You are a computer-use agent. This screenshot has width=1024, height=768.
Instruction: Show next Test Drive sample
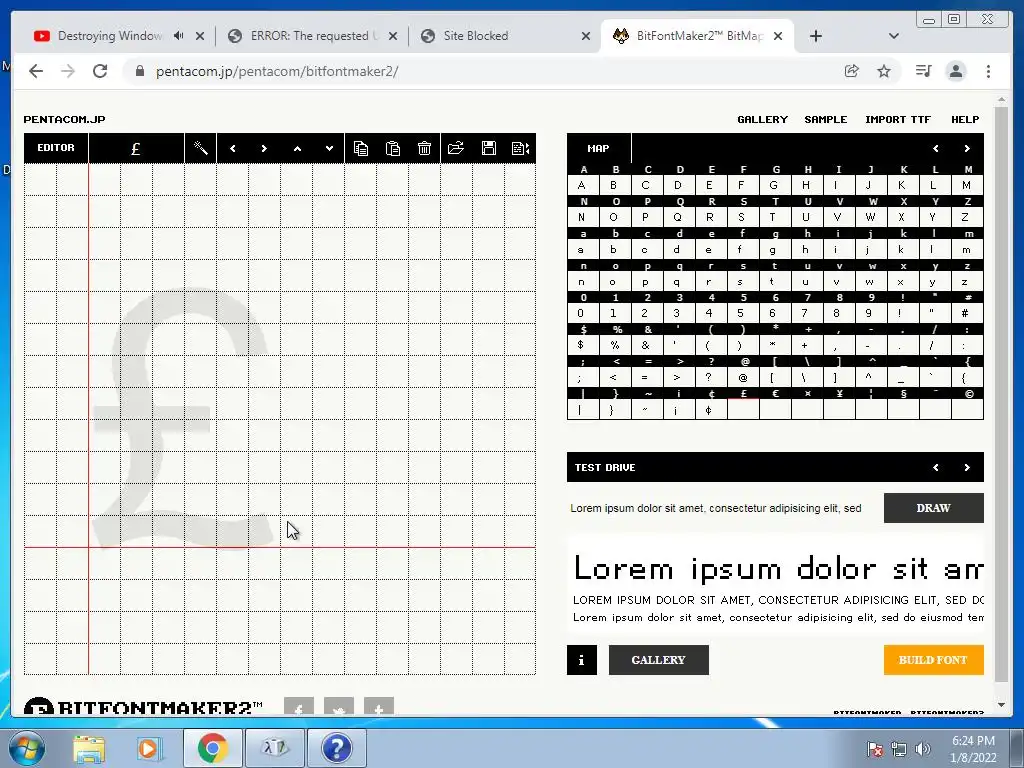[x=967, y=468]
